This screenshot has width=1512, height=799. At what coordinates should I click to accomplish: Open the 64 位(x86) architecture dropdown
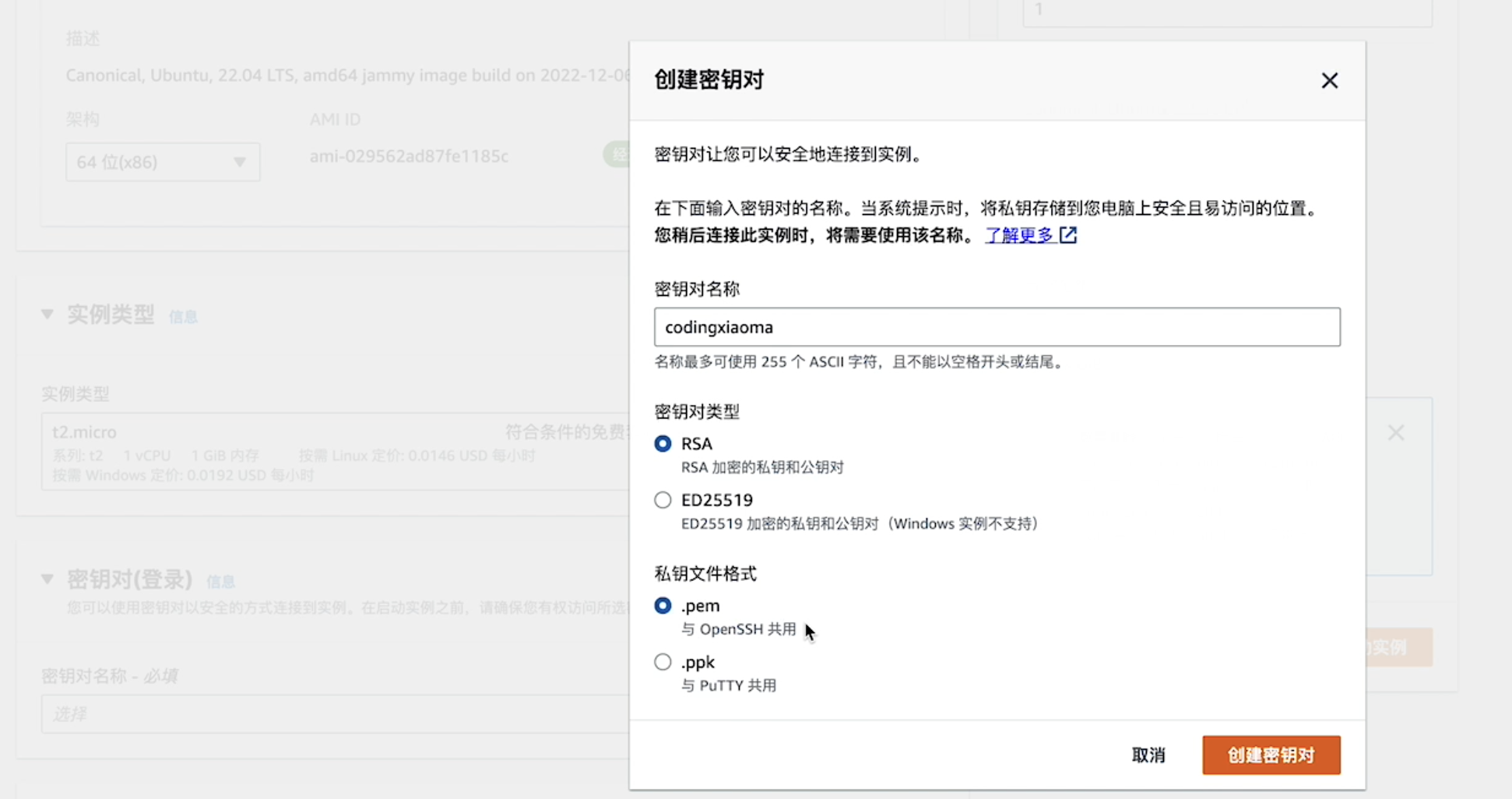pos(163,162)
